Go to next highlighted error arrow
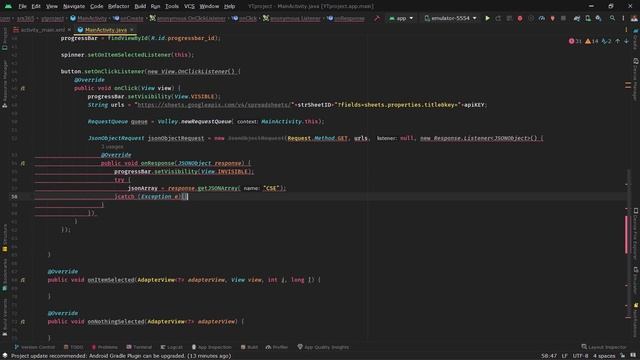Image resolution: width=640 pixels, height=360 pixels. [626, 41]
